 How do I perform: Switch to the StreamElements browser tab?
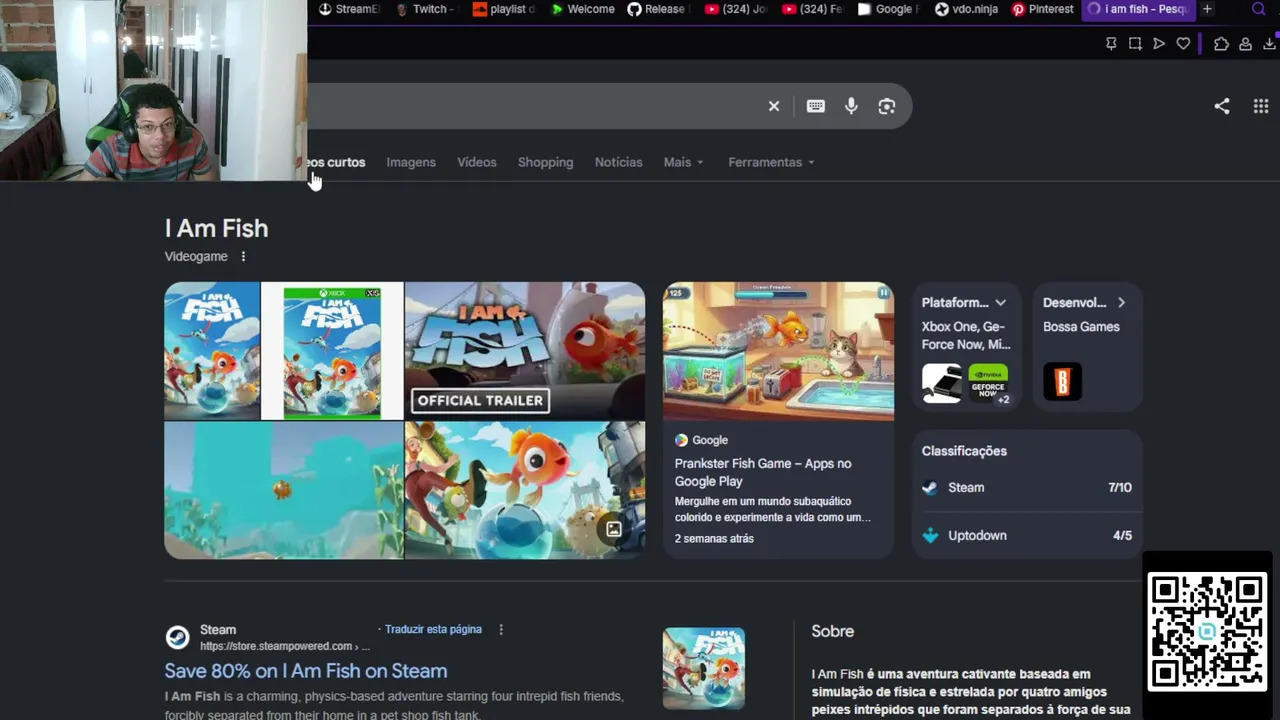point(349,9)
